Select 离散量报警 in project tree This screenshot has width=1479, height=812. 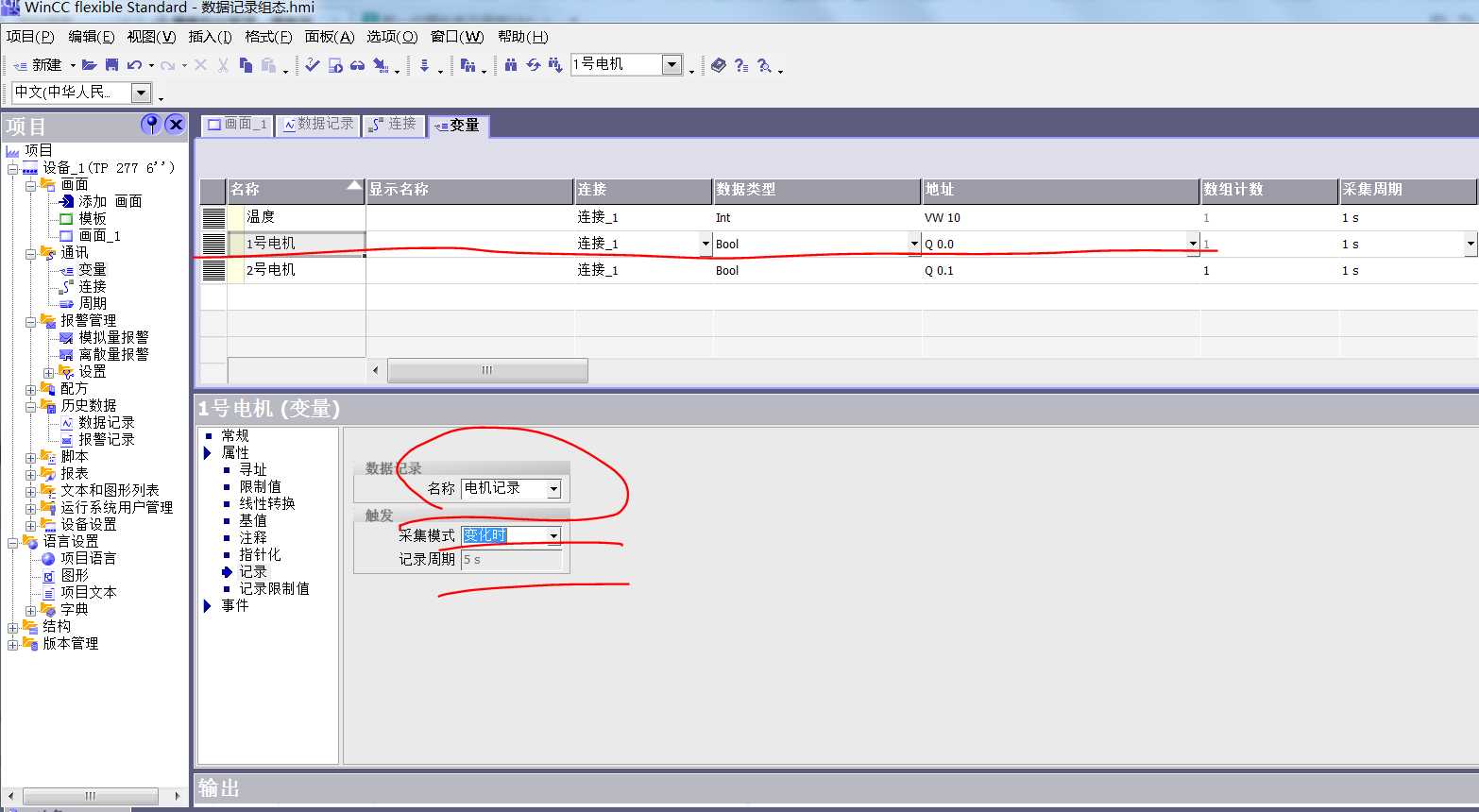point(113,354)
